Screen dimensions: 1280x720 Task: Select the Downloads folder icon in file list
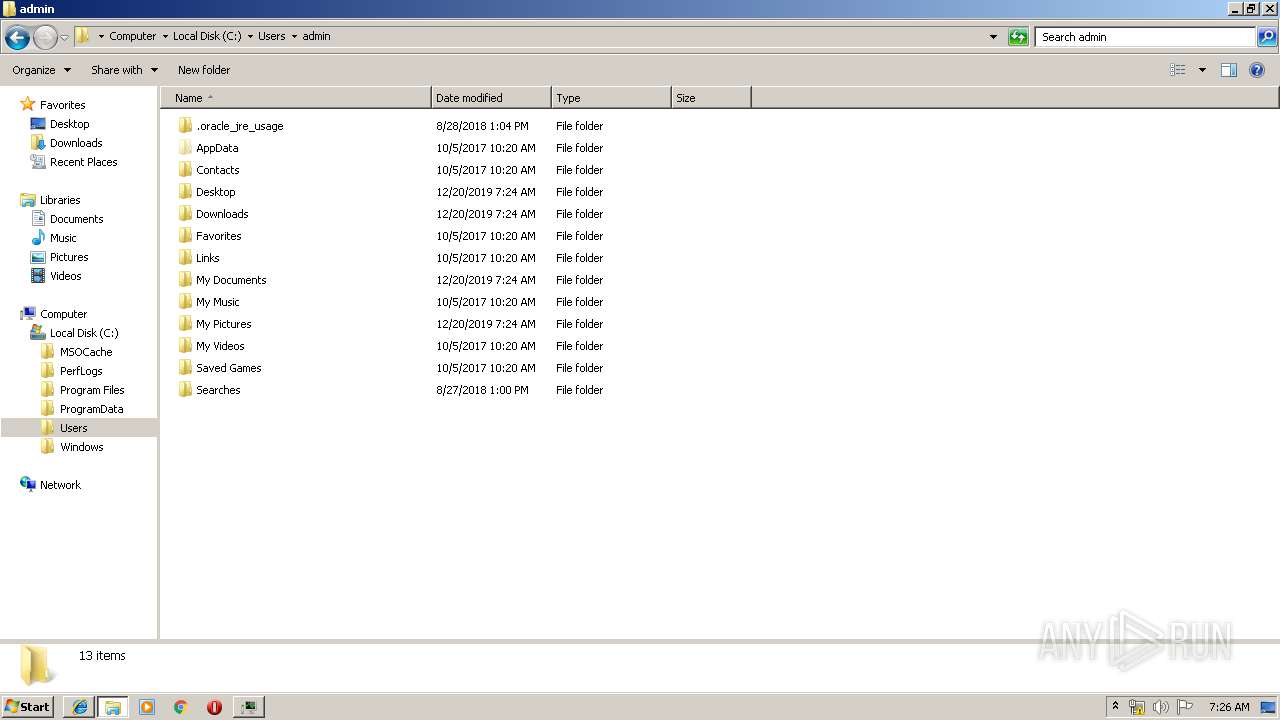(185, 214)
